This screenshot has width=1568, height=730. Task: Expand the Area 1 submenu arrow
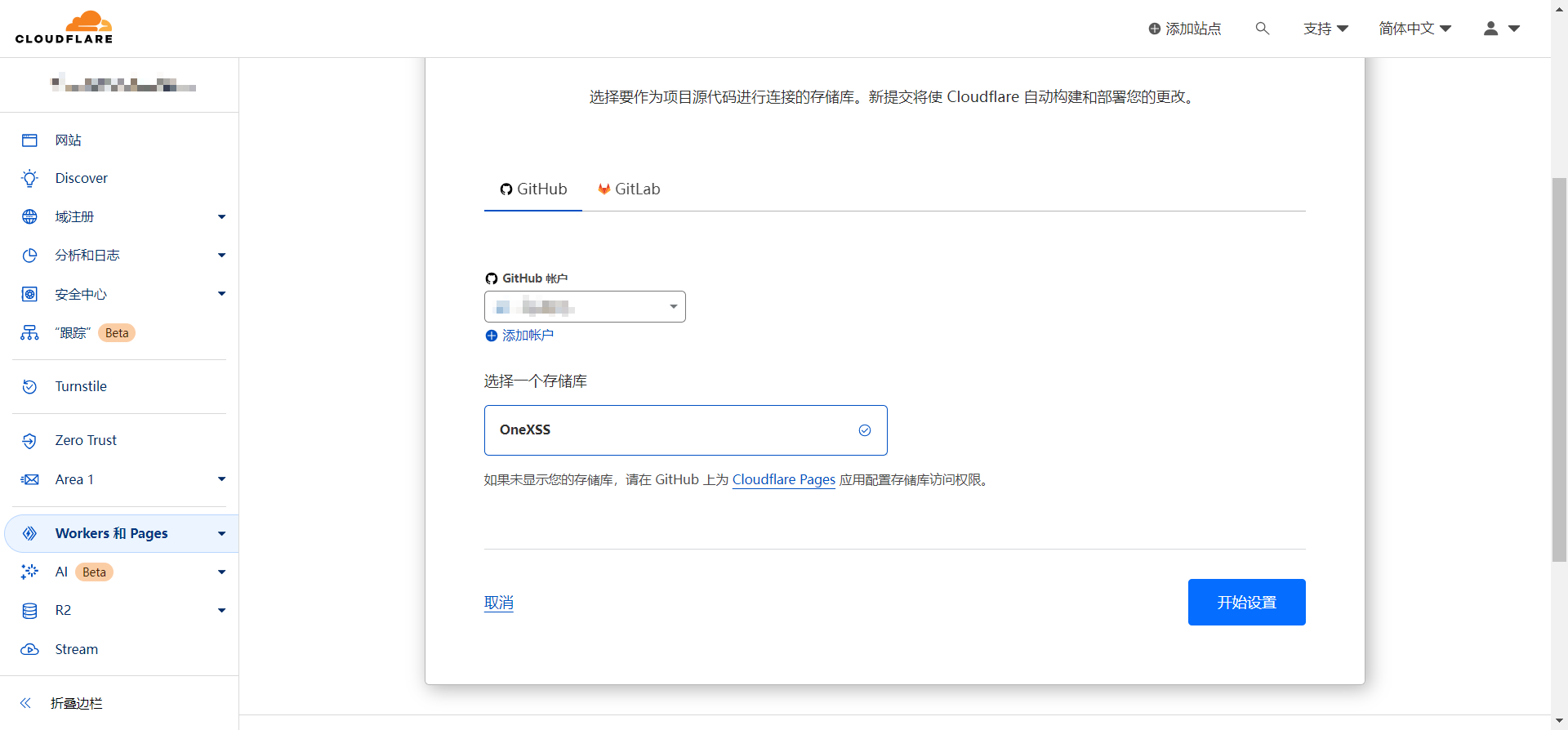221,479
